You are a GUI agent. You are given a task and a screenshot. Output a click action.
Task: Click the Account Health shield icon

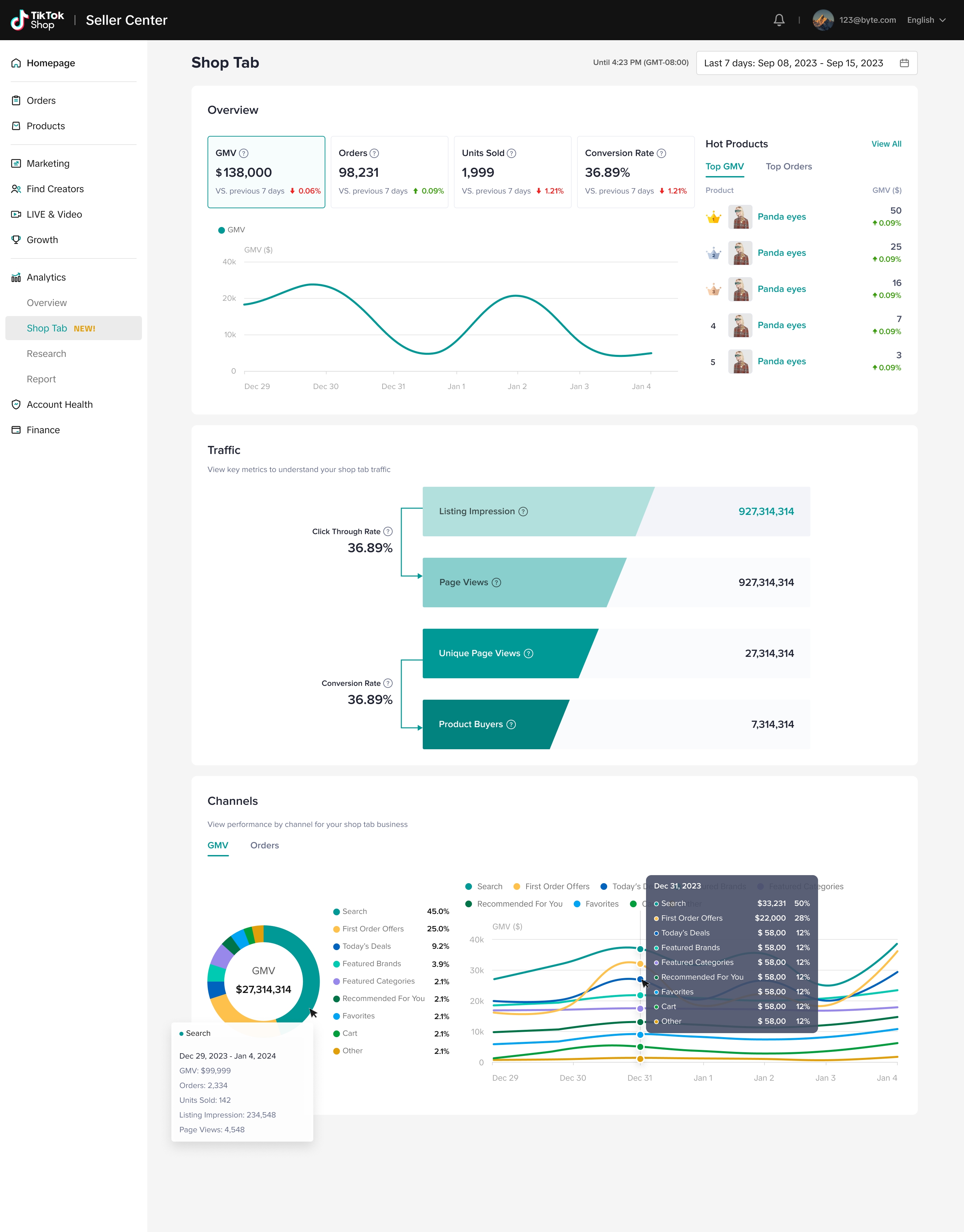16,405
